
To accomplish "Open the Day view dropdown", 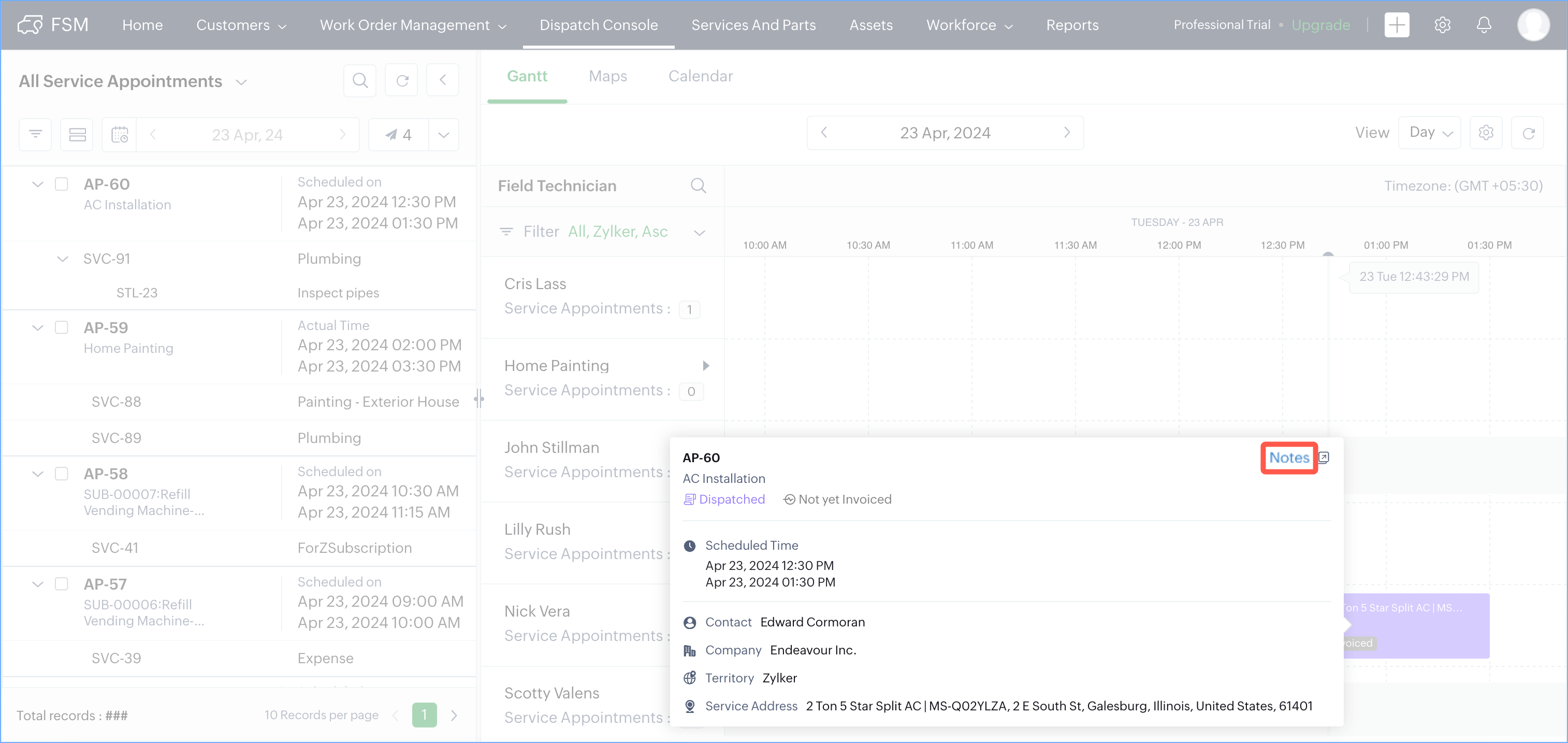I will [x=1430, y=133].
